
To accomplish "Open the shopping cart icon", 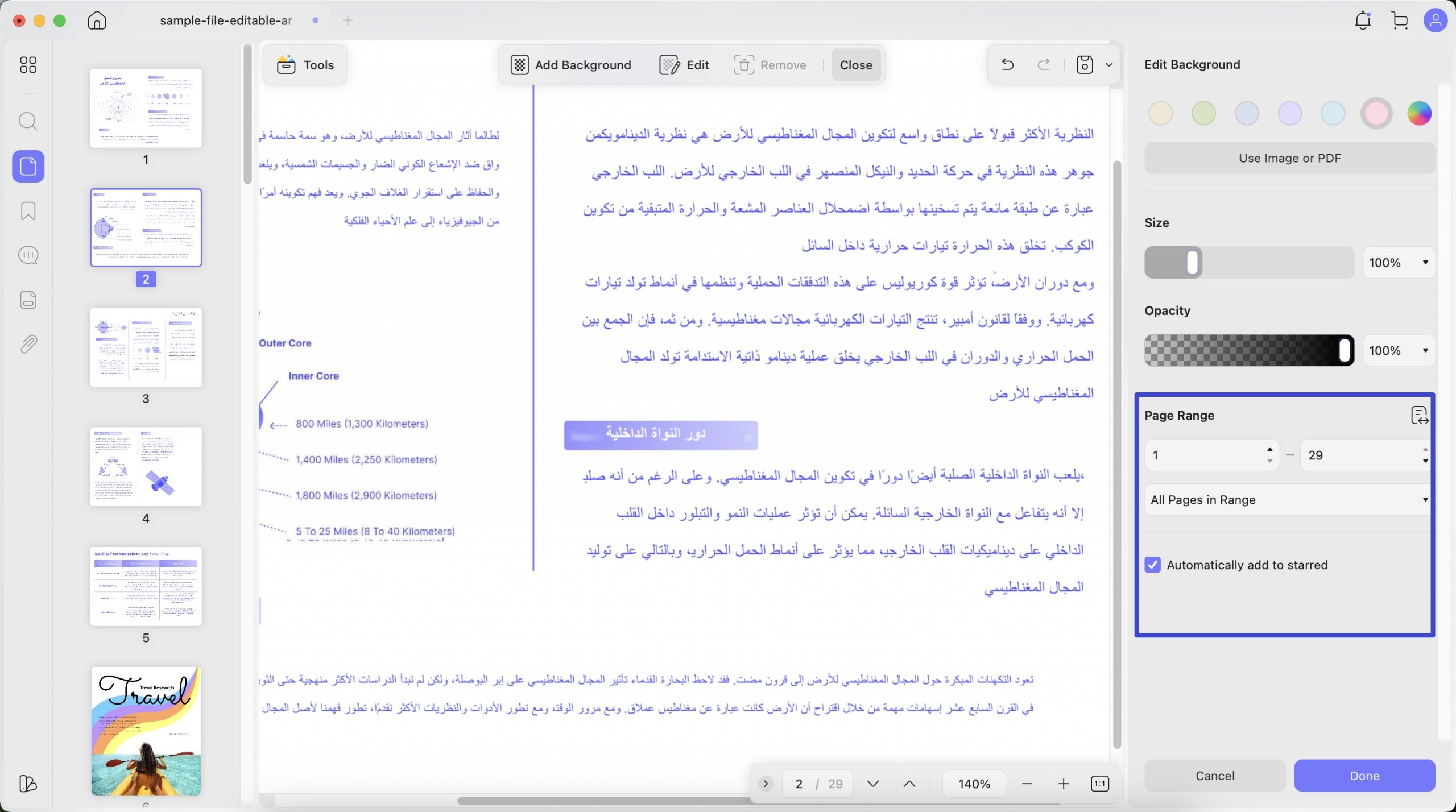I will coord(1400,20).
